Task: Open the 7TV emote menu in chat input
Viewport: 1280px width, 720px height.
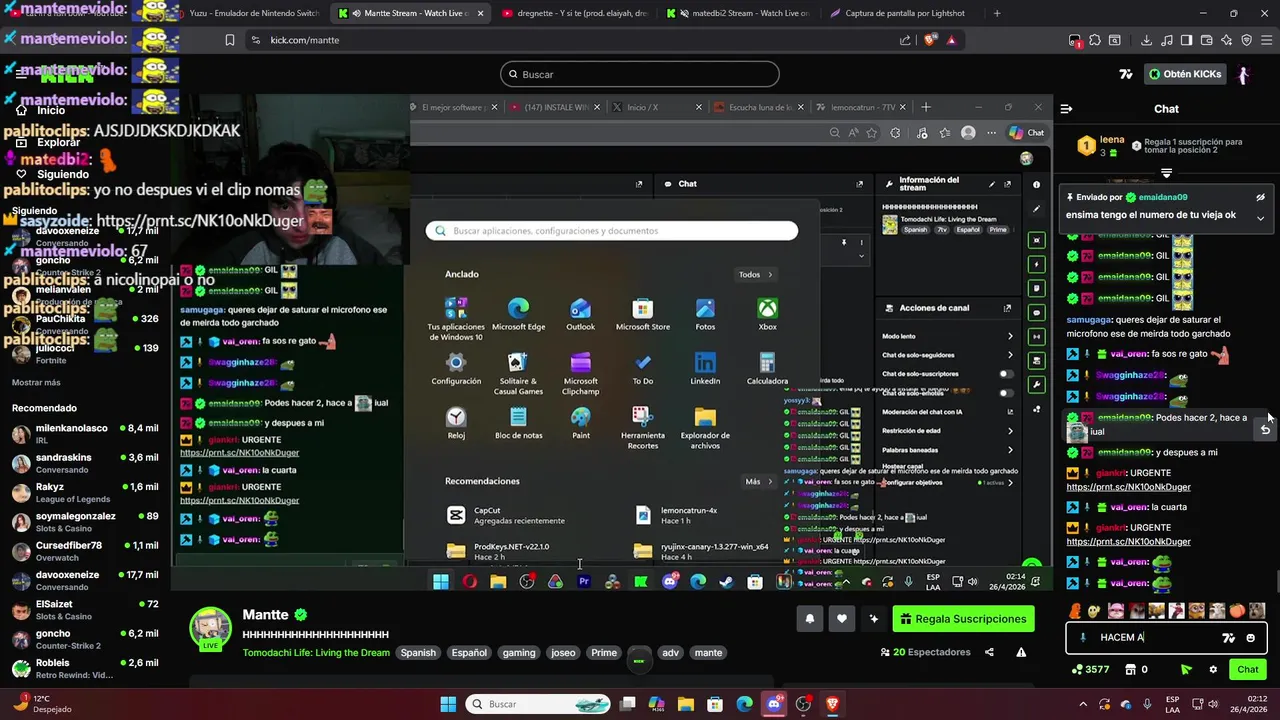Action: coord(1229,638)
